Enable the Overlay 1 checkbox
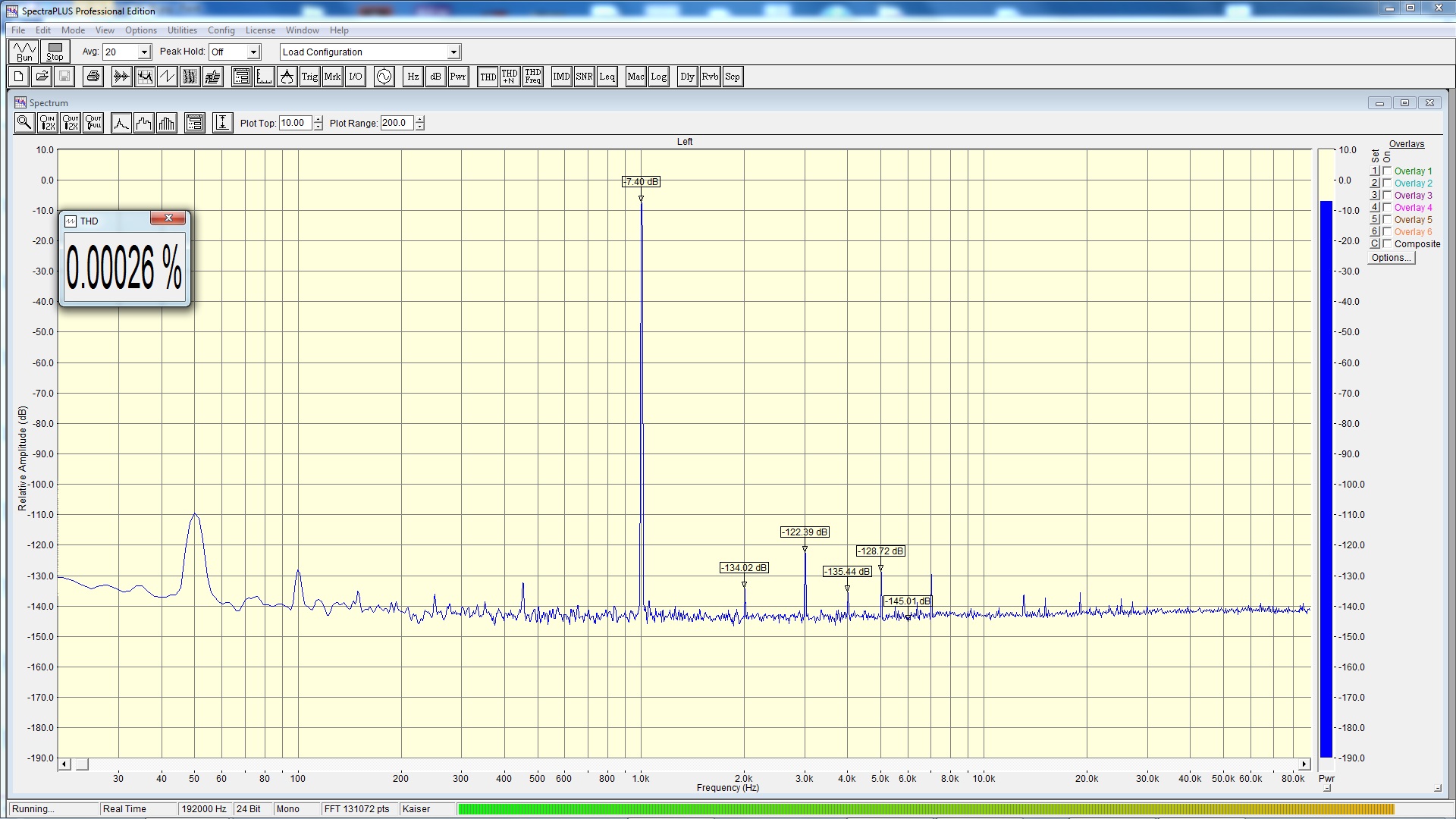1456x819 pixels. [1387, 171]
